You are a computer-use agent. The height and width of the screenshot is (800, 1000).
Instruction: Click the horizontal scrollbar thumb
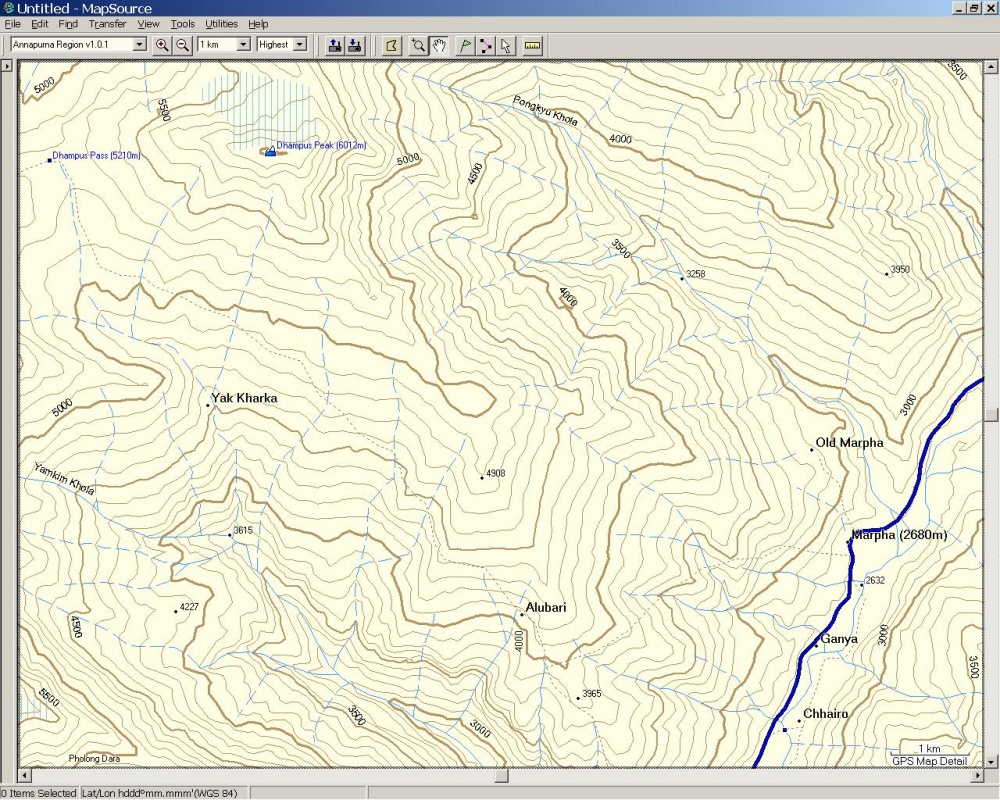coord(502,775)
